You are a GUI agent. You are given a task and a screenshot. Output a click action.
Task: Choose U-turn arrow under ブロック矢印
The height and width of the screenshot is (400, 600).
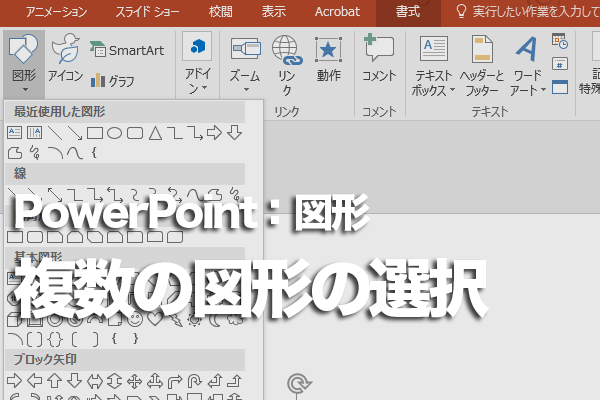click(x=195, y=381)
